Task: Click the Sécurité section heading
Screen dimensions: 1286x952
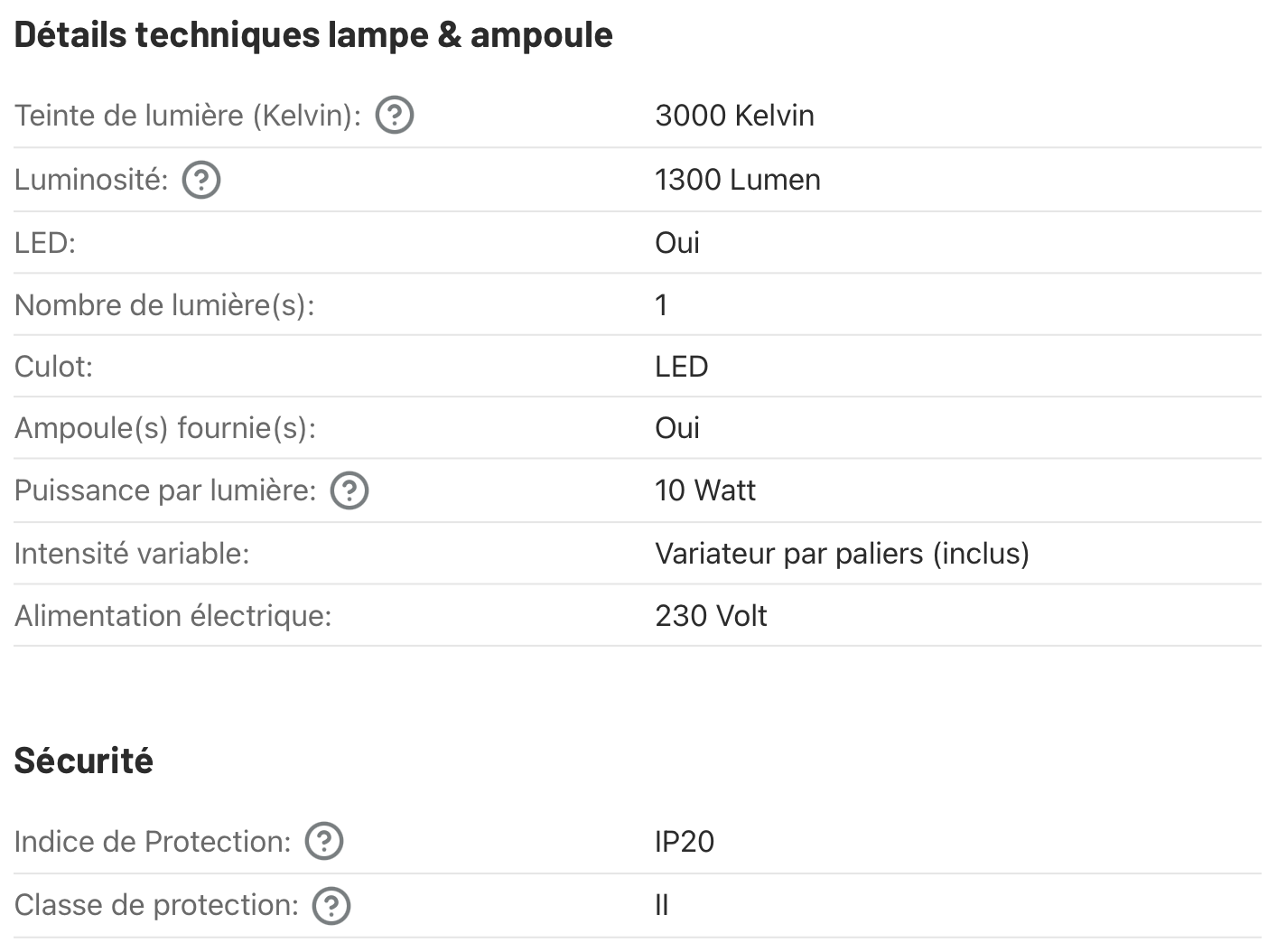Action: point(83,761)
